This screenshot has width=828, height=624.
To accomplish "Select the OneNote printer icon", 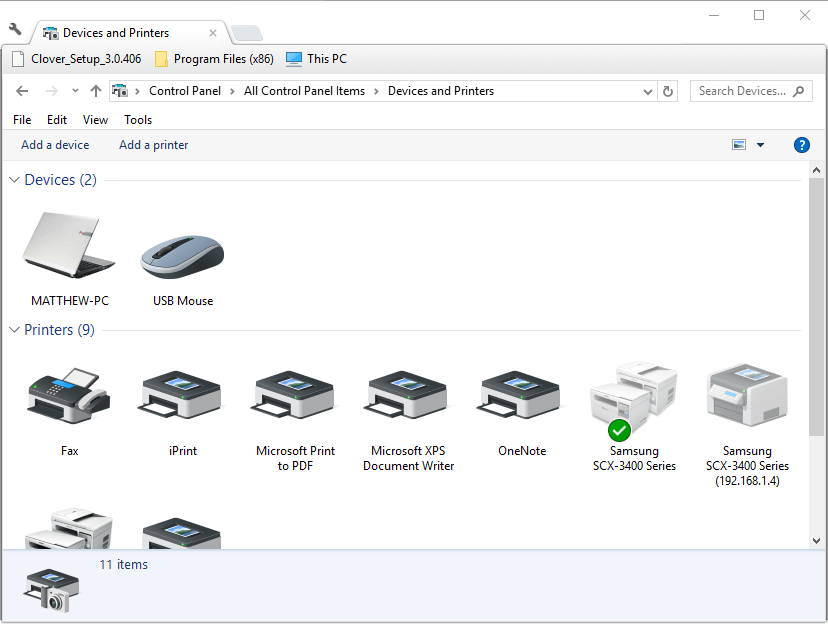I will [x=521, y=396].
